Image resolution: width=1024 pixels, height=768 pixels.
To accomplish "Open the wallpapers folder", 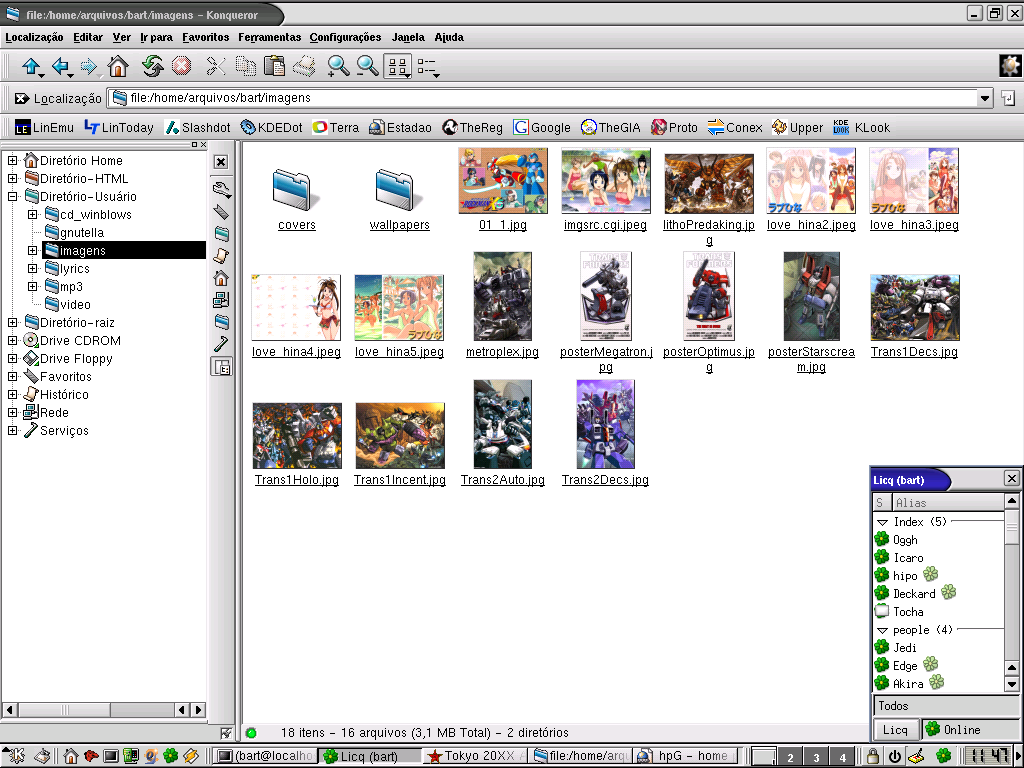I will (399, 199).
